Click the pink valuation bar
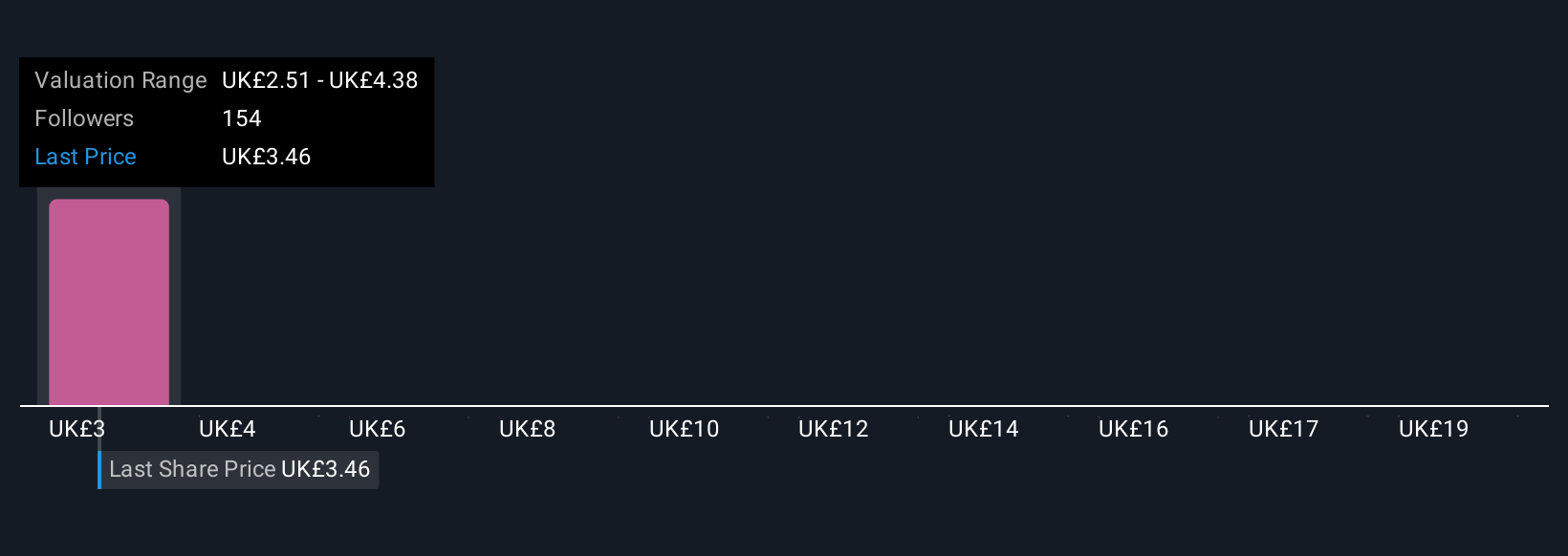The width and height of the screenshot is (1568, 556). [109, 302]
